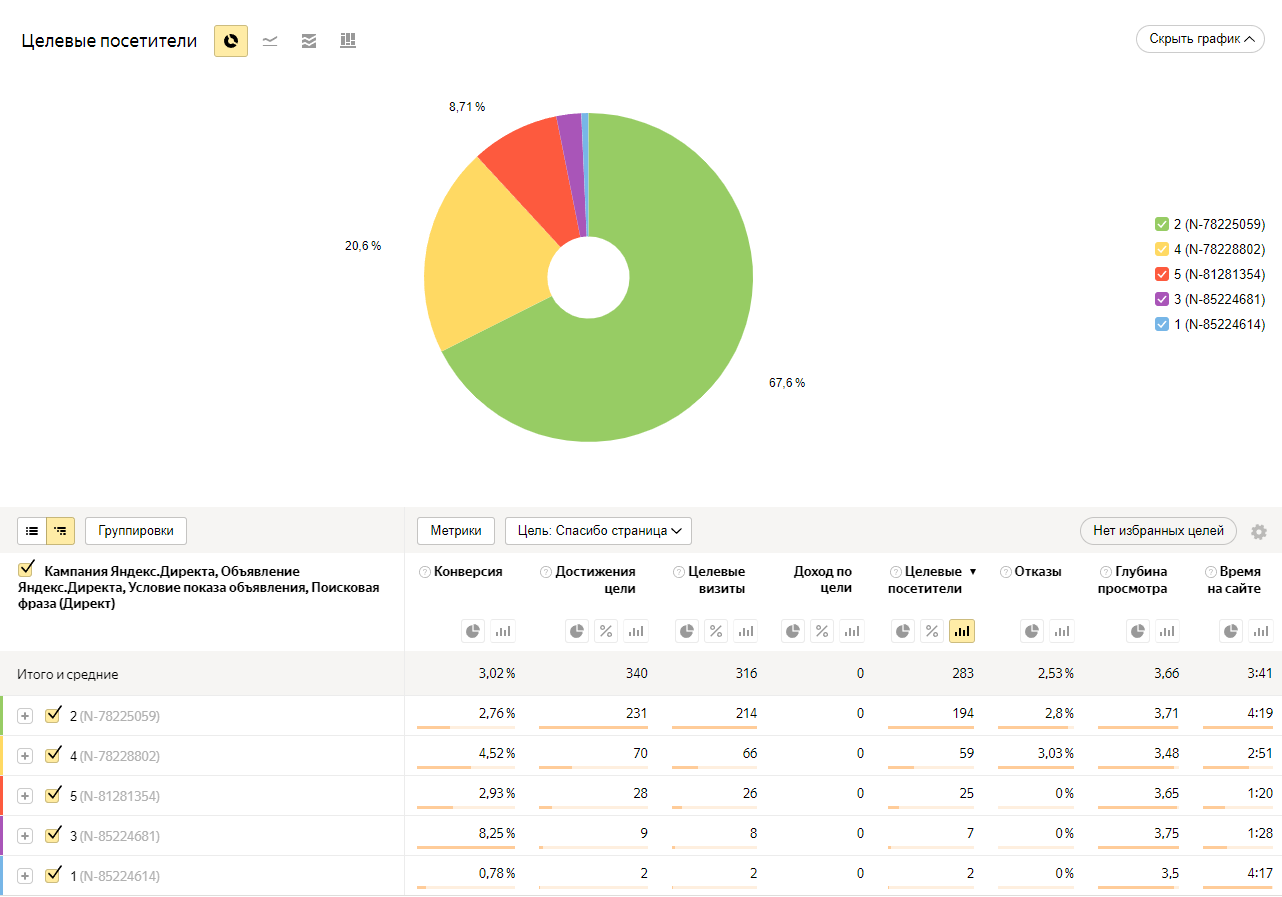This screenshot has height=897, width=1282.
Task: Click the Целевые посетители chart title
Action: coord(109,41)
